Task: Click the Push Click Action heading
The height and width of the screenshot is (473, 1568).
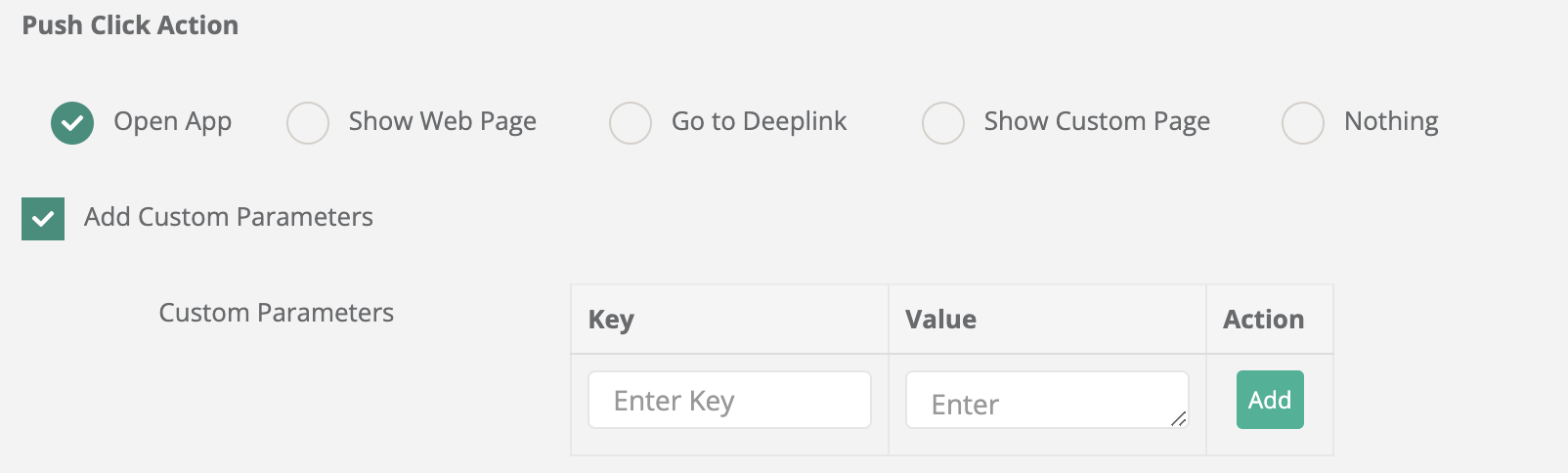Action: (130, 25)
